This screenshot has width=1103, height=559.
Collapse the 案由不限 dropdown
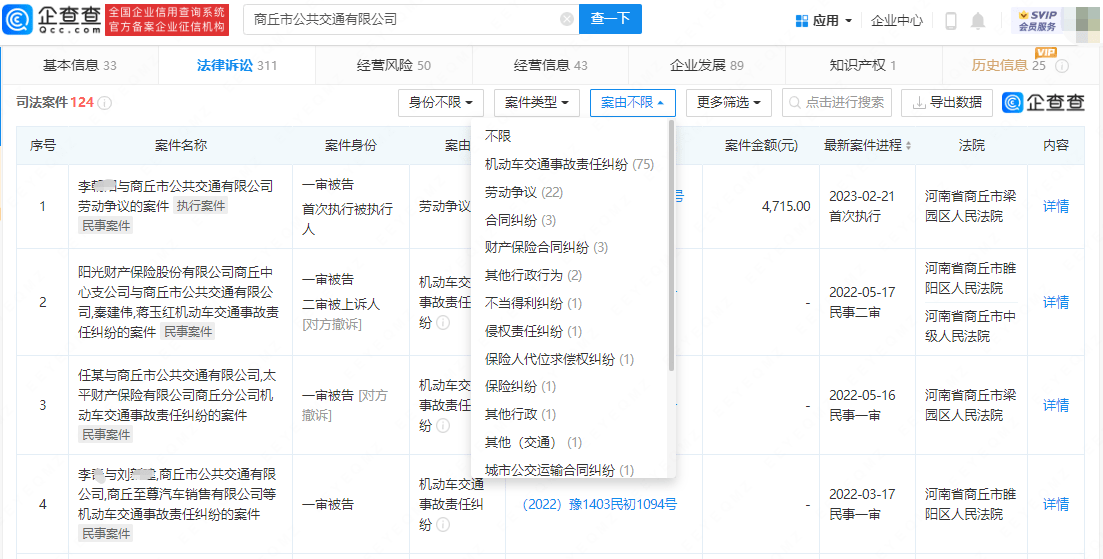[x=632, y=103]
